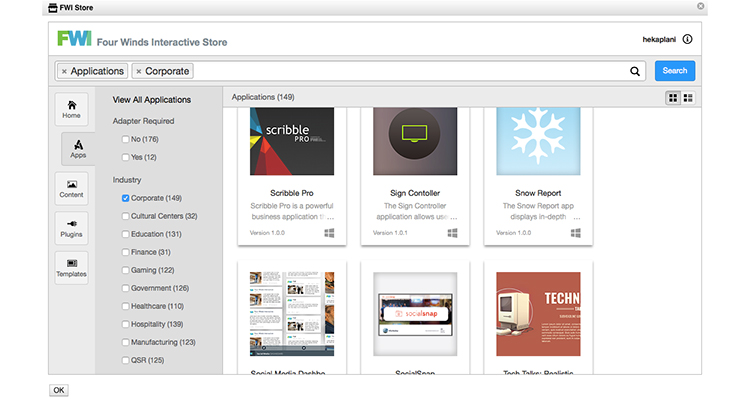
Task: Click the Sign Contoller title
Action: (415, 193)
